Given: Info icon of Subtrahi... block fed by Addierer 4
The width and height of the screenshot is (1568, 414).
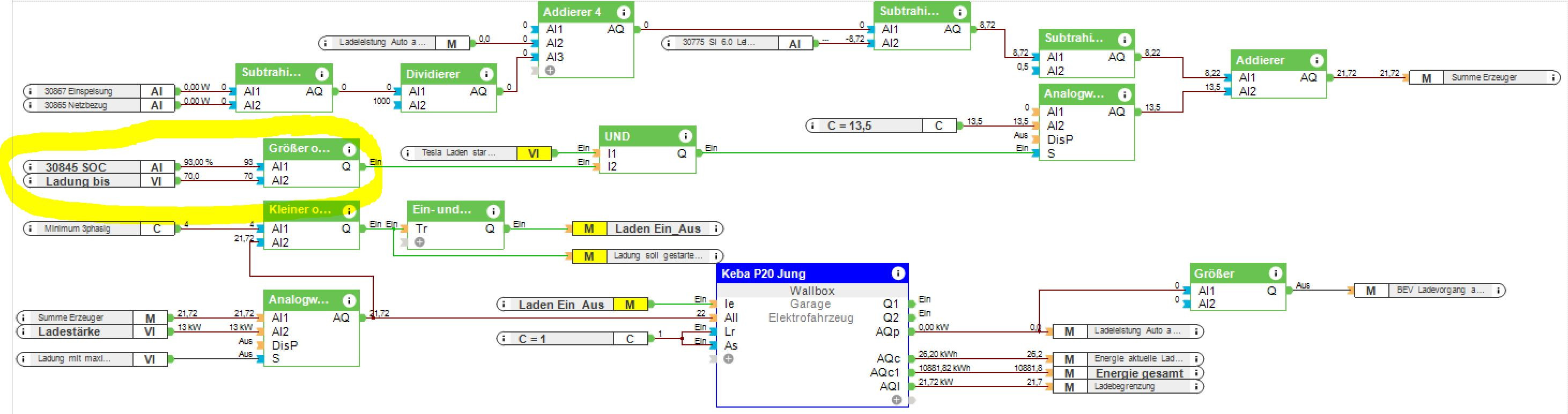Looking at the screenshot, I should pyautogui.click(x=959, y=12).
